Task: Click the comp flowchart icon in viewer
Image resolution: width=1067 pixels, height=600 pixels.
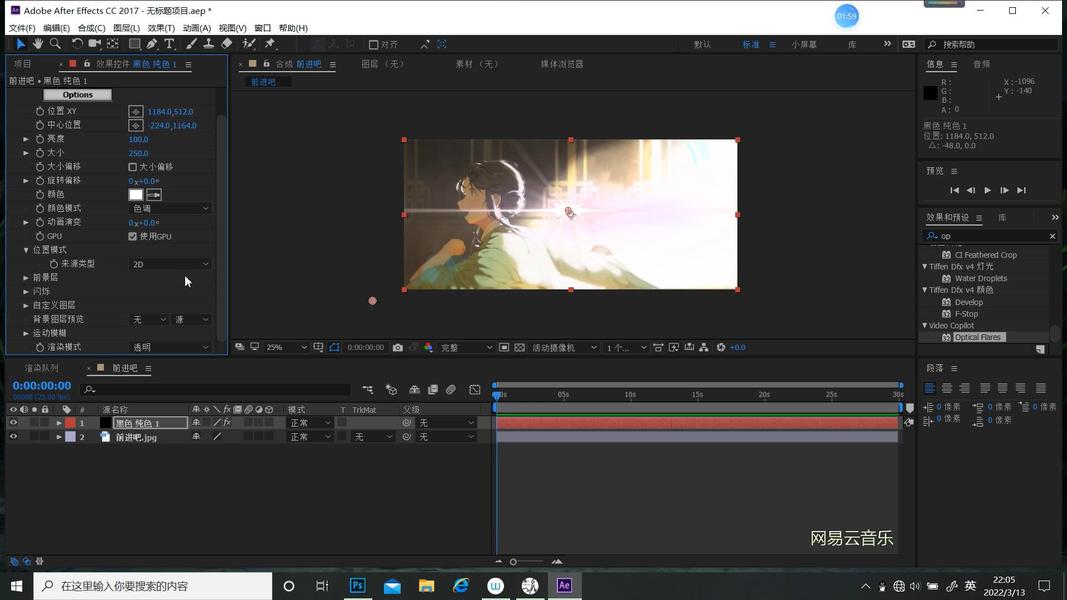Action: tap(704, 348)
